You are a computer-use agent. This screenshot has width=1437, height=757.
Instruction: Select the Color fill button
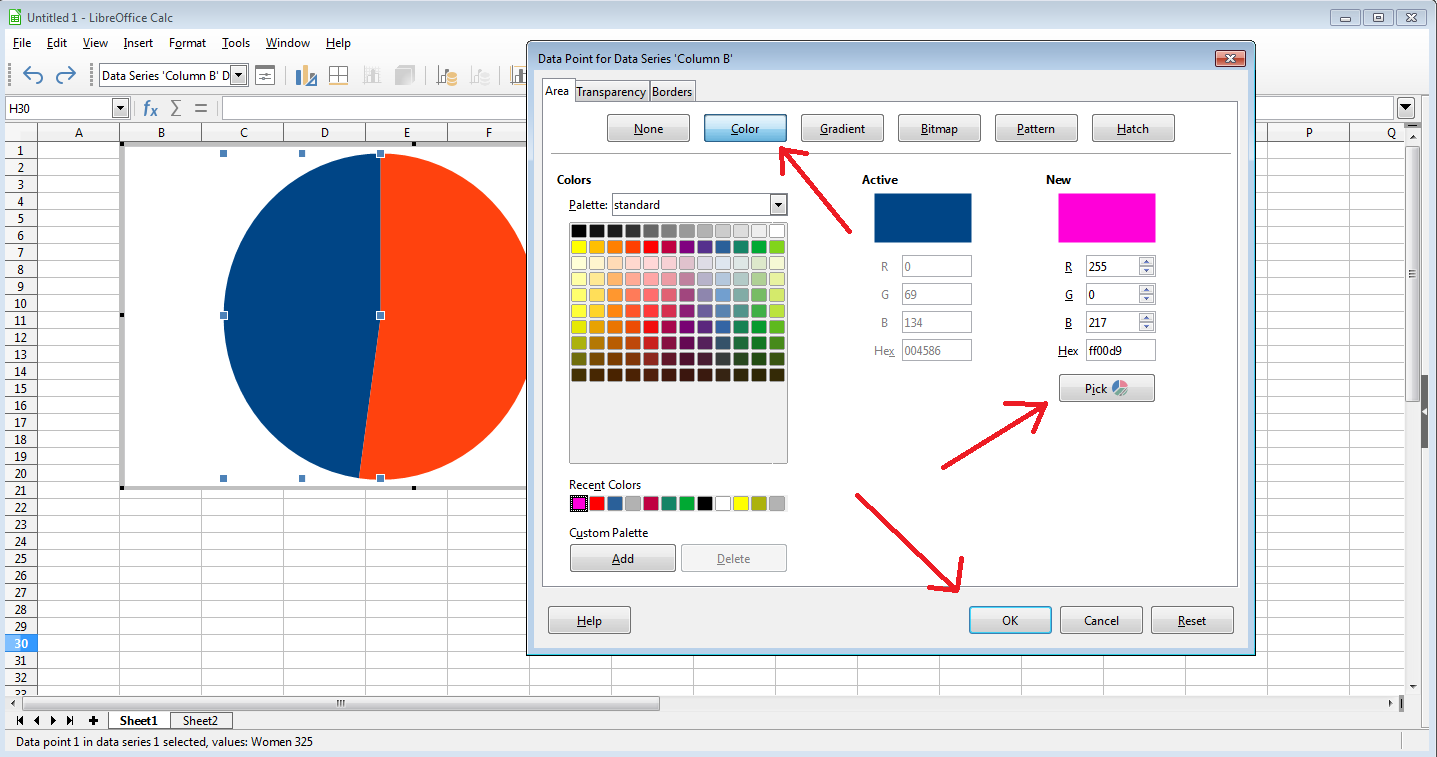[745, 128]
